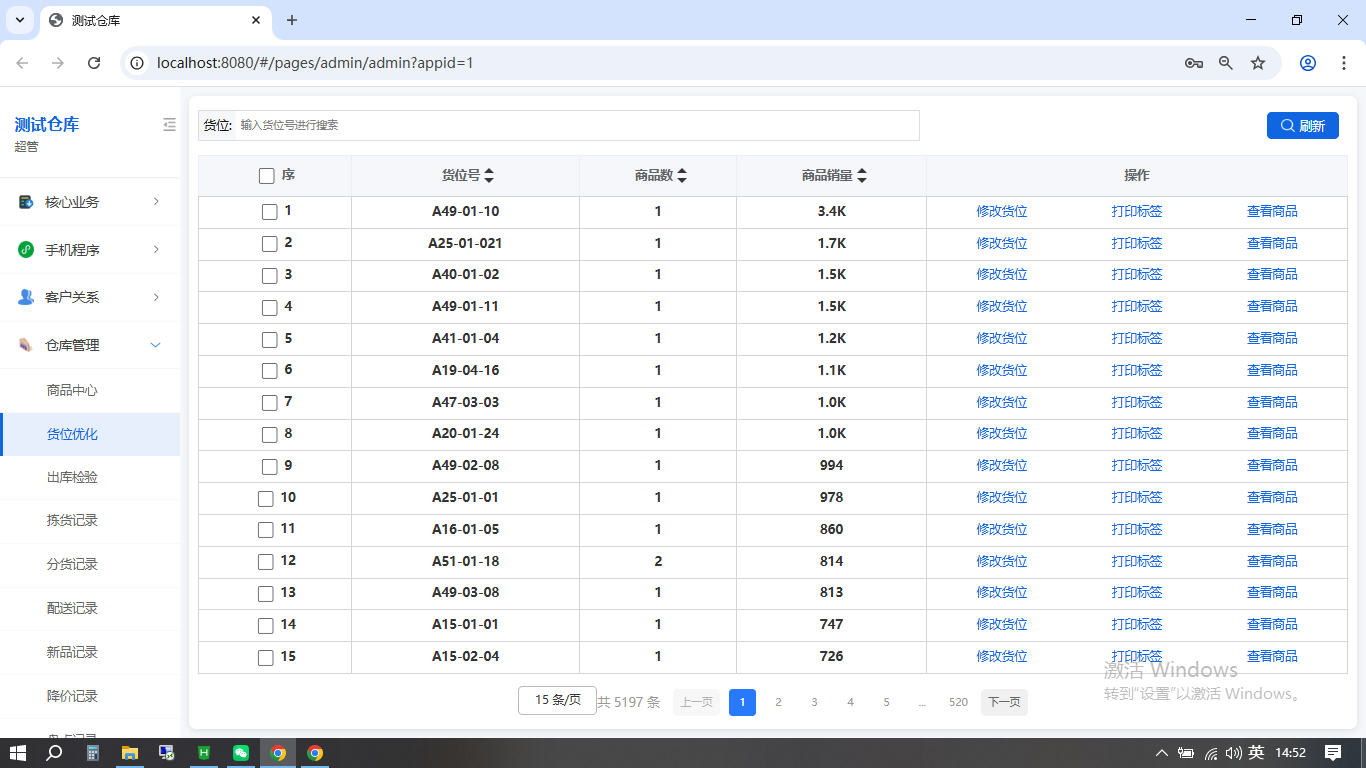
Task: Click the 核心业务 sidebar icon
Action: [26, 202]
